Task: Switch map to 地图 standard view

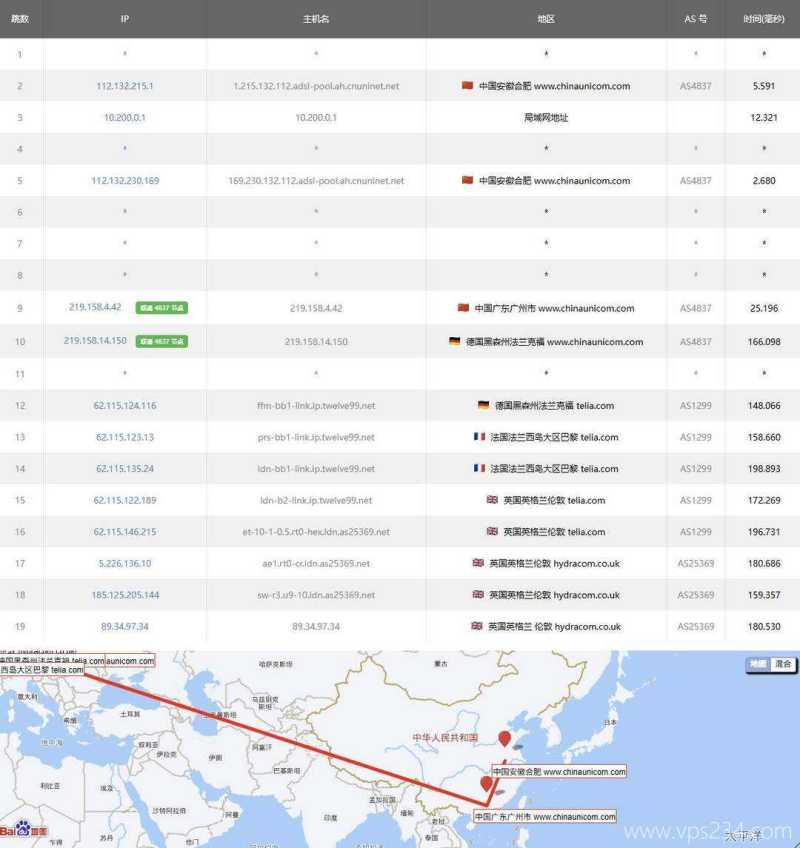Action: [x=759, y=664]
